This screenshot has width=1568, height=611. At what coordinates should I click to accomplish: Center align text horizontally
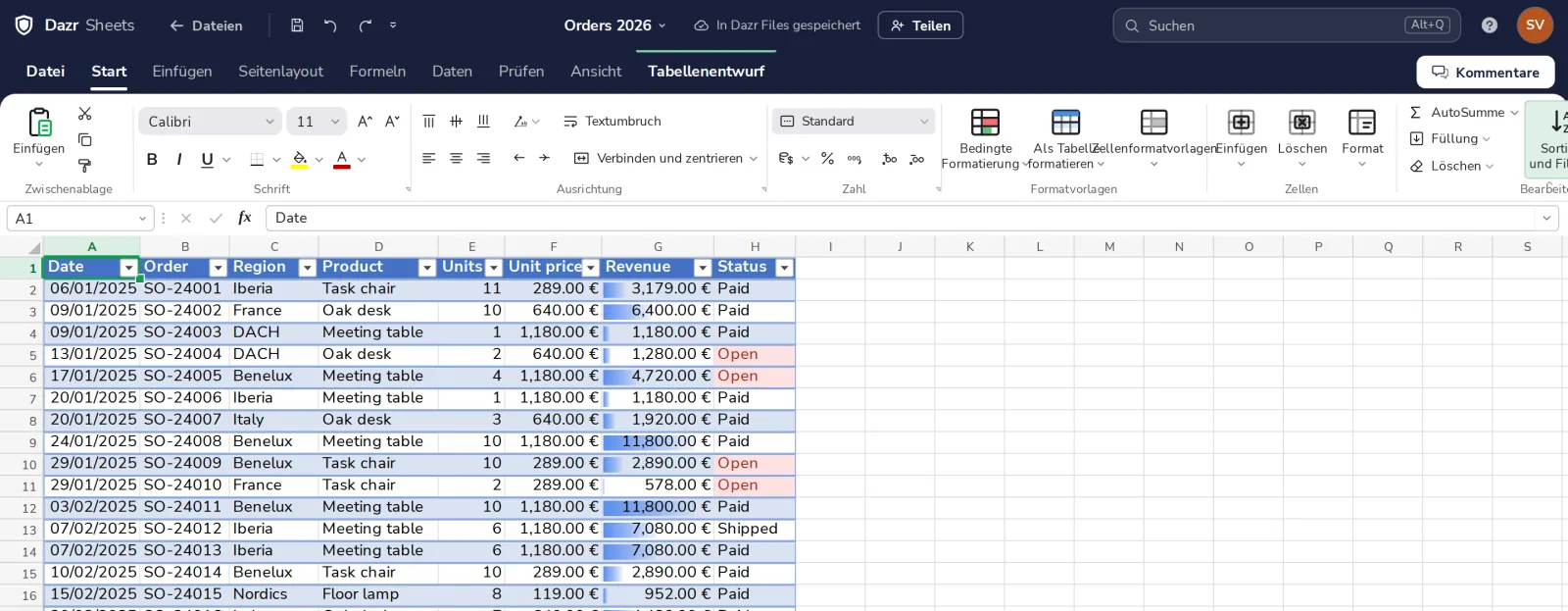[456, 158]
